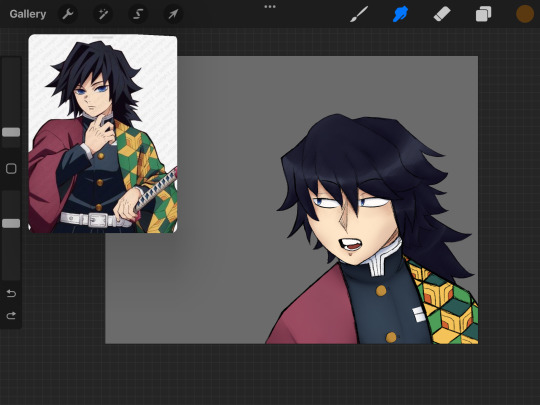Image resolution: width=540 pixels, height=405 pixels.
Task: Select the Eraser tool
Action: coord(442,14)
